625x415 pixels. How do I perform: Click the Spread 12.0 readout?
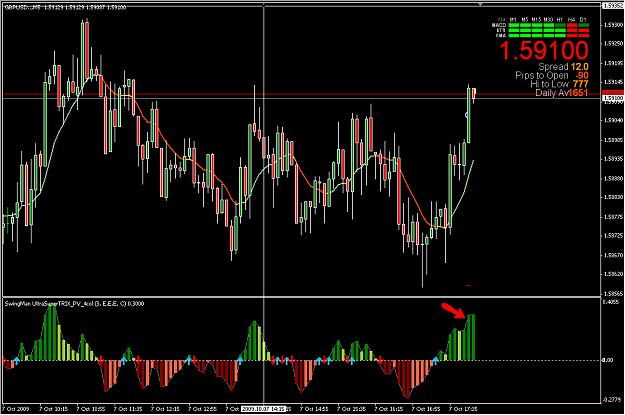(x=563, y=67)
